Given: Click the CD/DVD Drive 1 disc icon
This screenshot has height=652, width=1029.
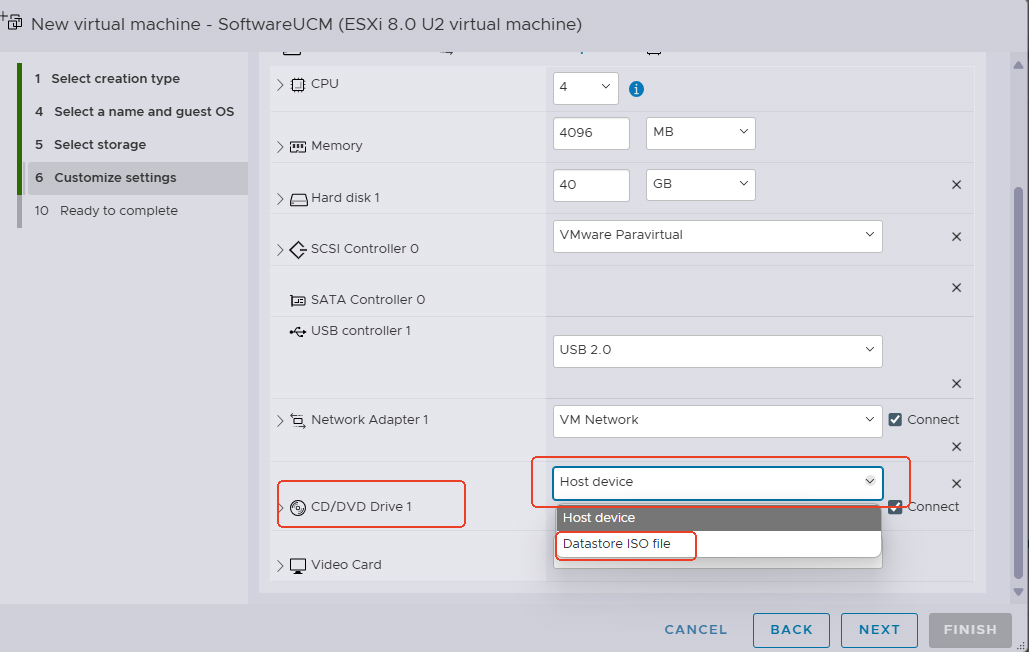Looking at the screenshot, I should click(298, 508).
